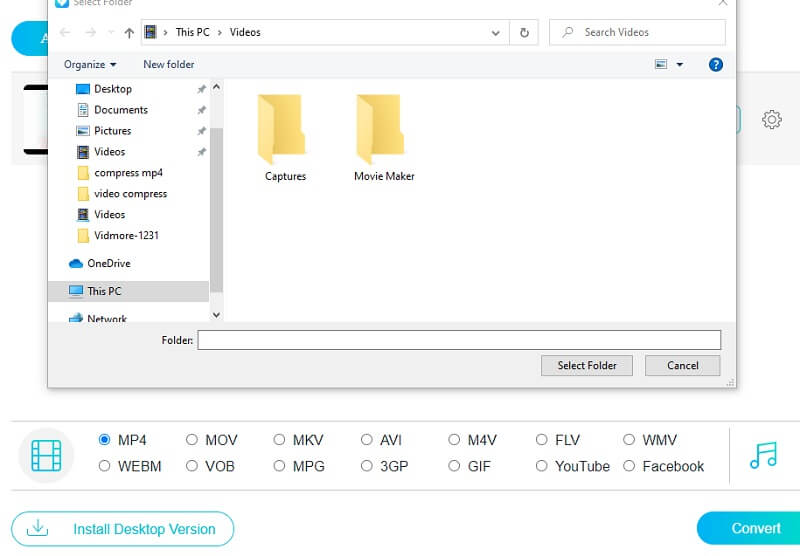Select the YouTube format option
Viewport: 800px width, 556px height.
542,466
